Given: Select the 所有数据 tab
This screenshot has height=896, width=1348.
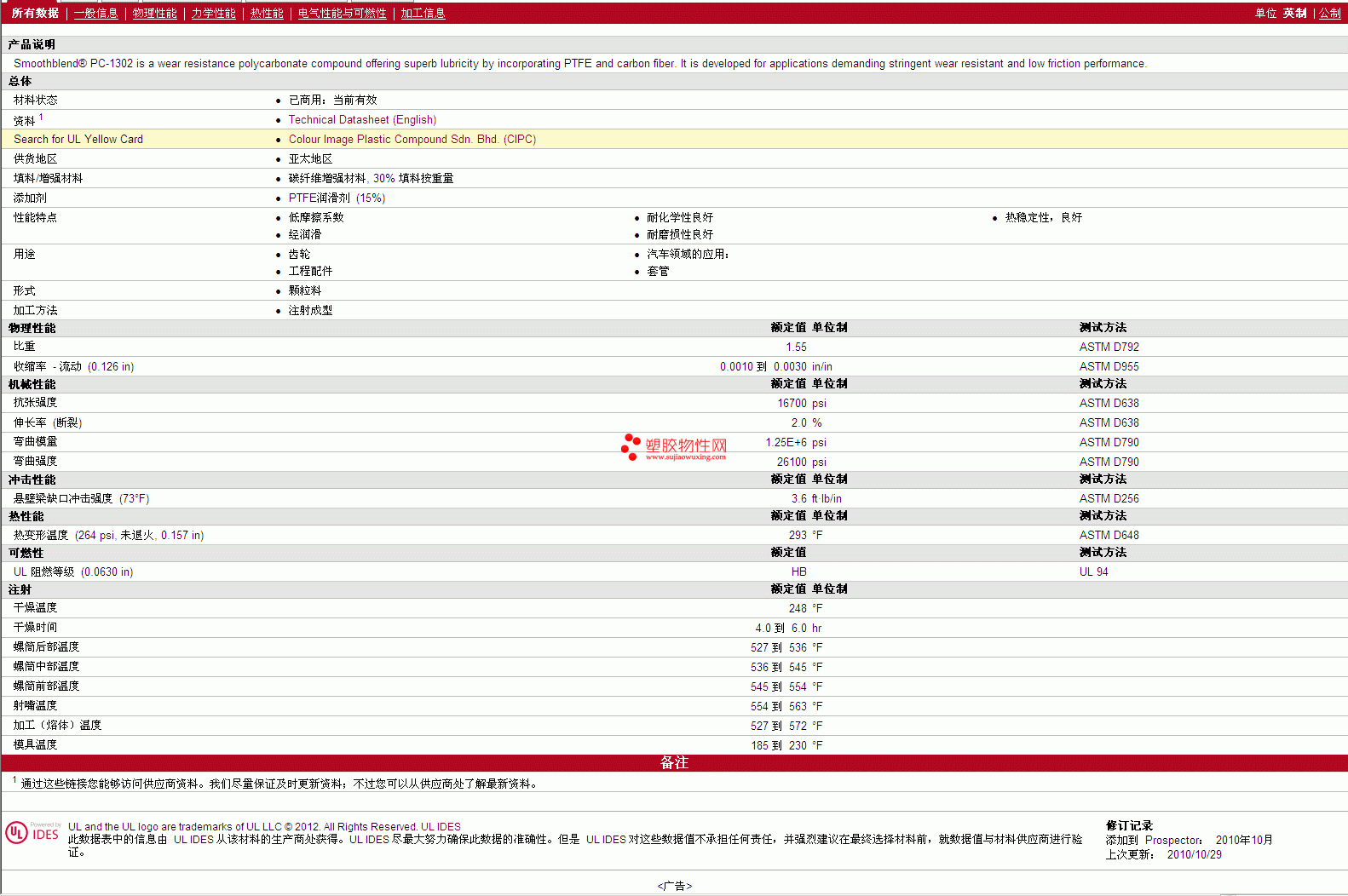Looking at the screenshot, I should pyautogui.click(x=35, y=13).
